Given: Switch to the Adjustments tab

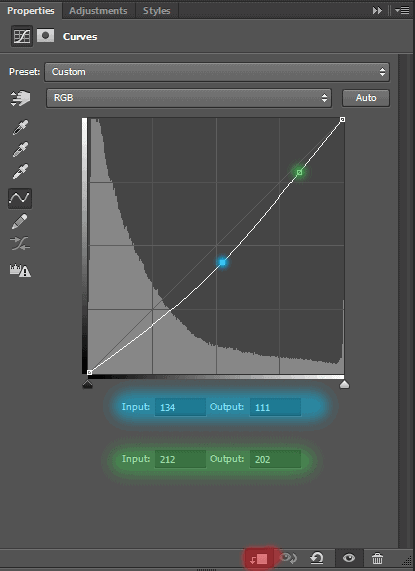Looking at the screenshot, I should pyautogui.click(x=98, y=11).
